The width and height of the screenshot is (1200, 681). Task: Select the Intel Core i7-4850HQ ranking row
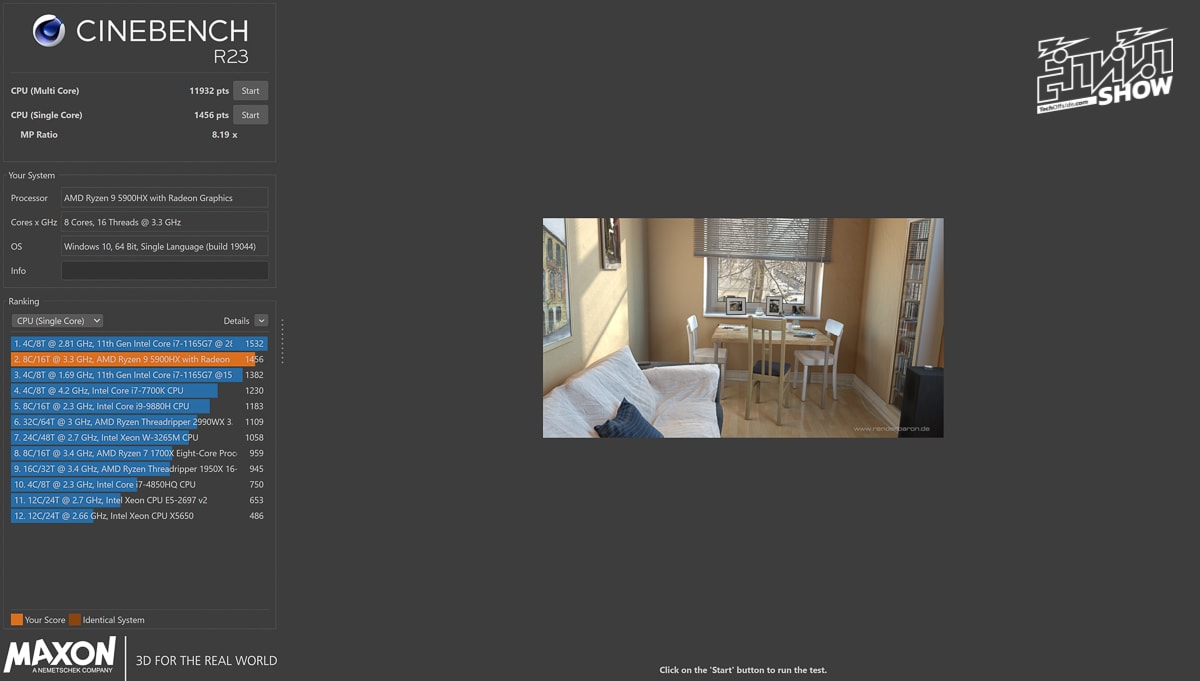(139, 484)
